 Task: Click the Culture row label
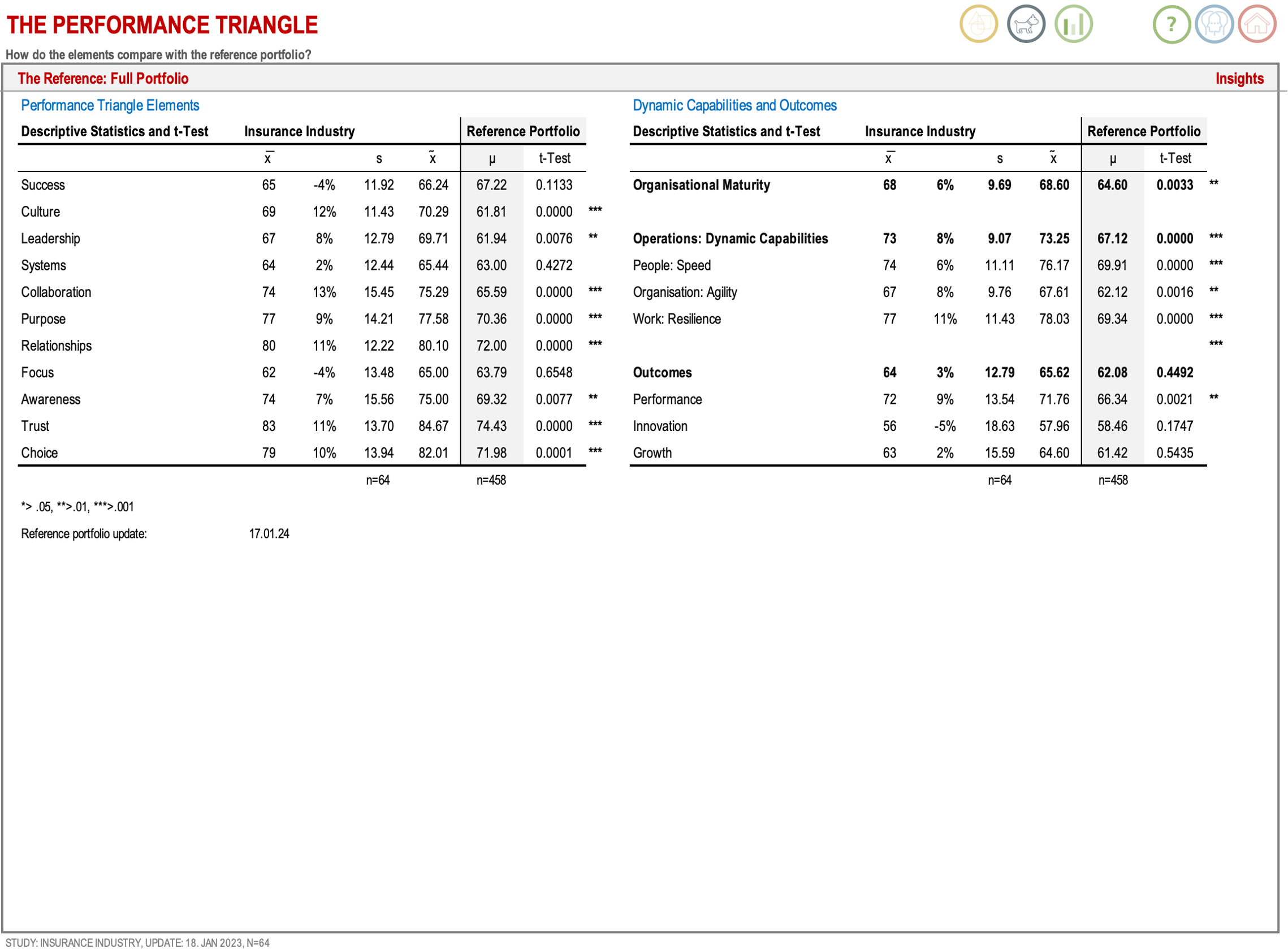tap(41, 212)
